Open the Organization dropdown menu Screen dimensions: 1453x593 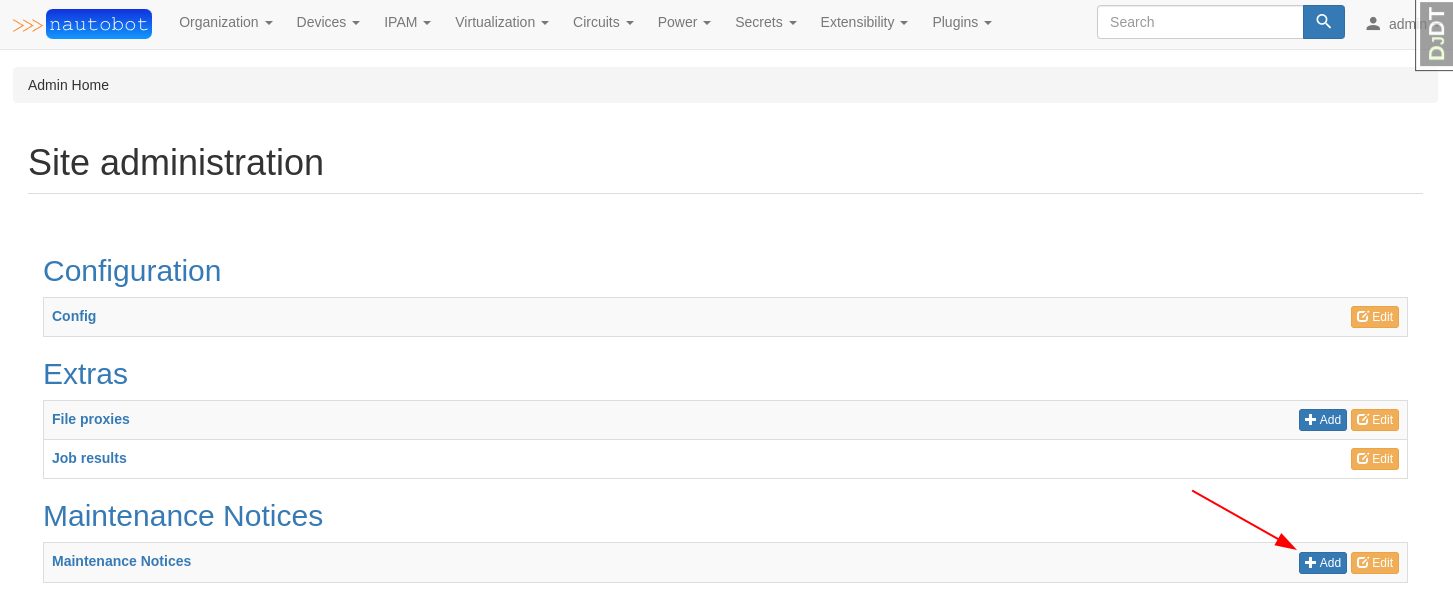pos(225,22)
